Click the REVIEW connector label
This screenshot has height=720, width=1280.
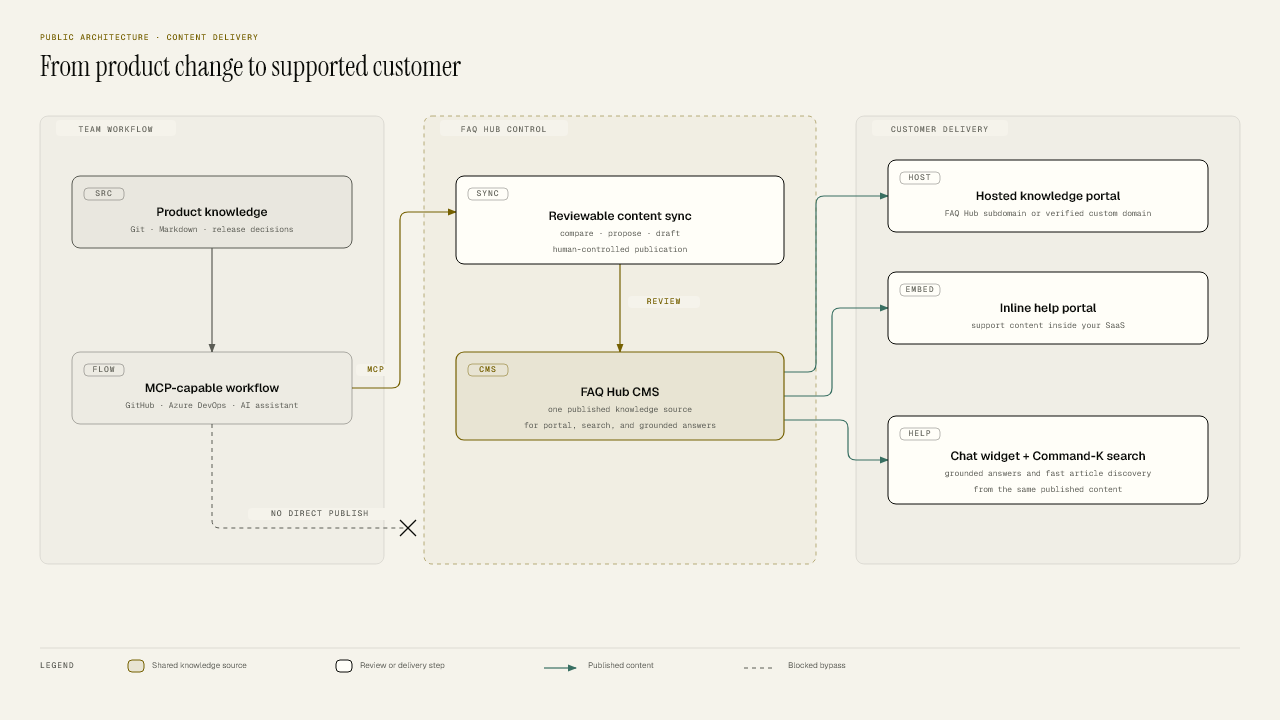point(663,302)
